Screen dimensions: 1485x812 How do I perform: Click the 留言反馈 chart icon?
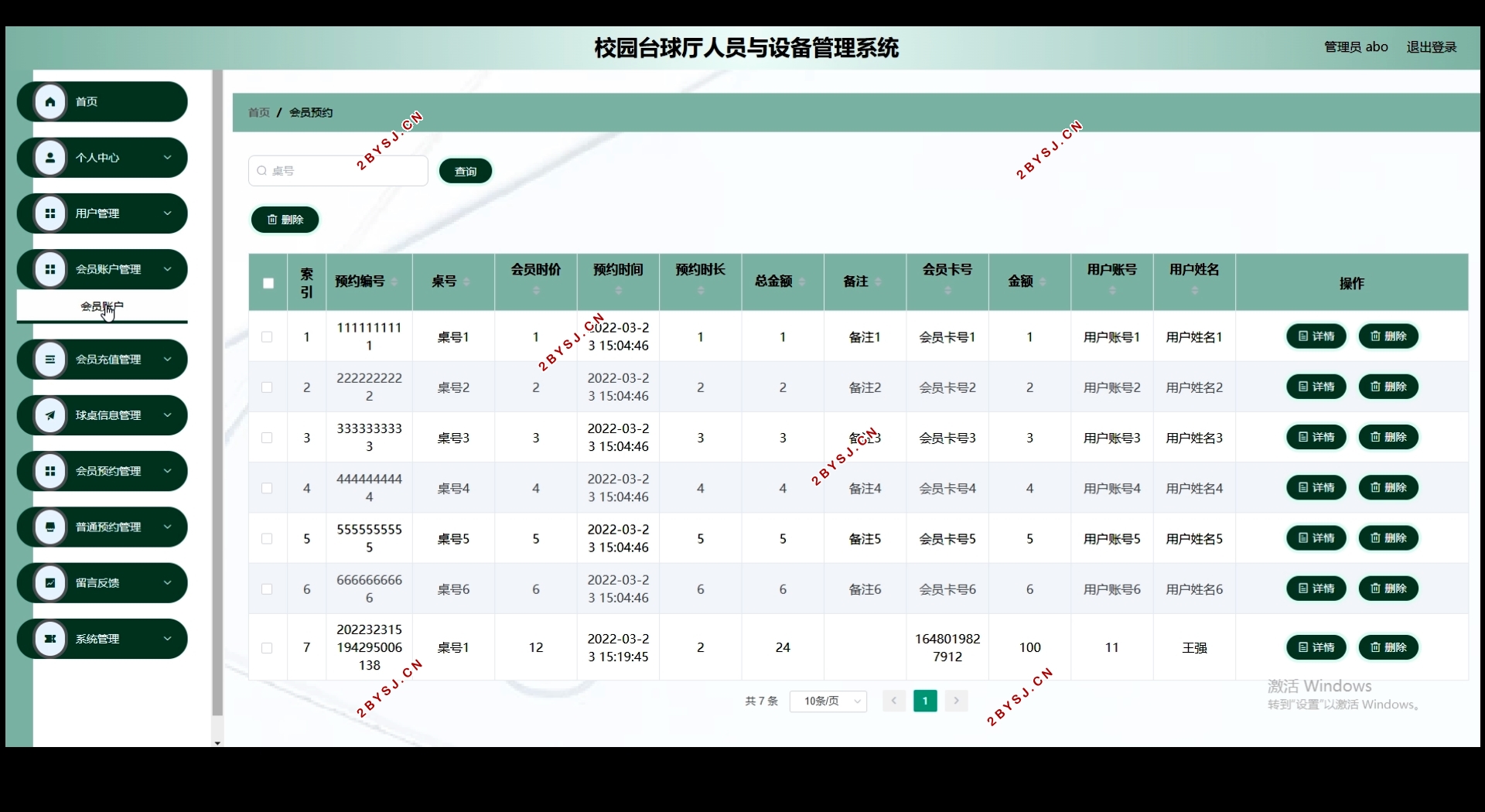(50, 583)
